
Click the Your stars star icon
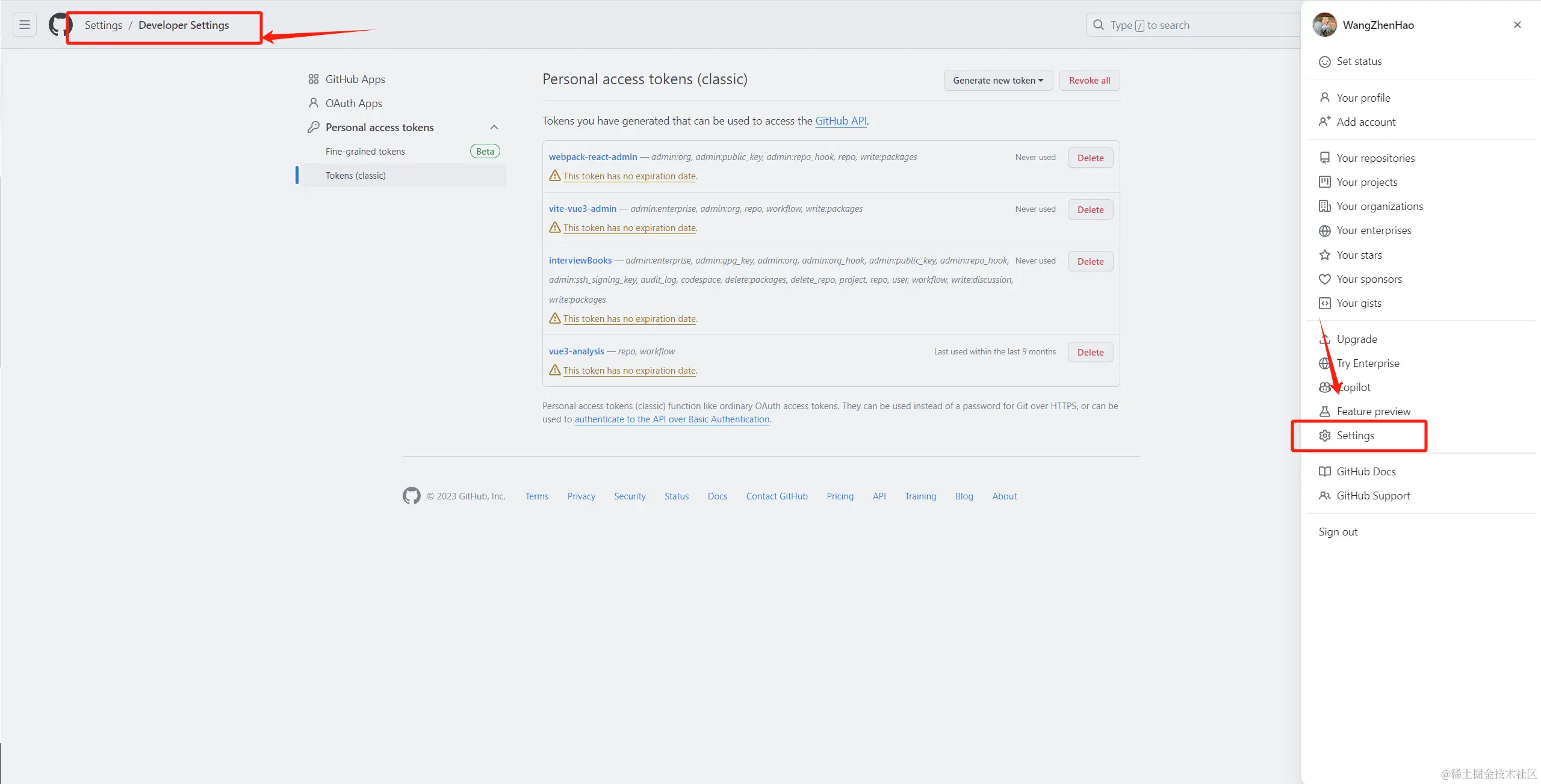pyautogui.click(x=1324, y=255)
